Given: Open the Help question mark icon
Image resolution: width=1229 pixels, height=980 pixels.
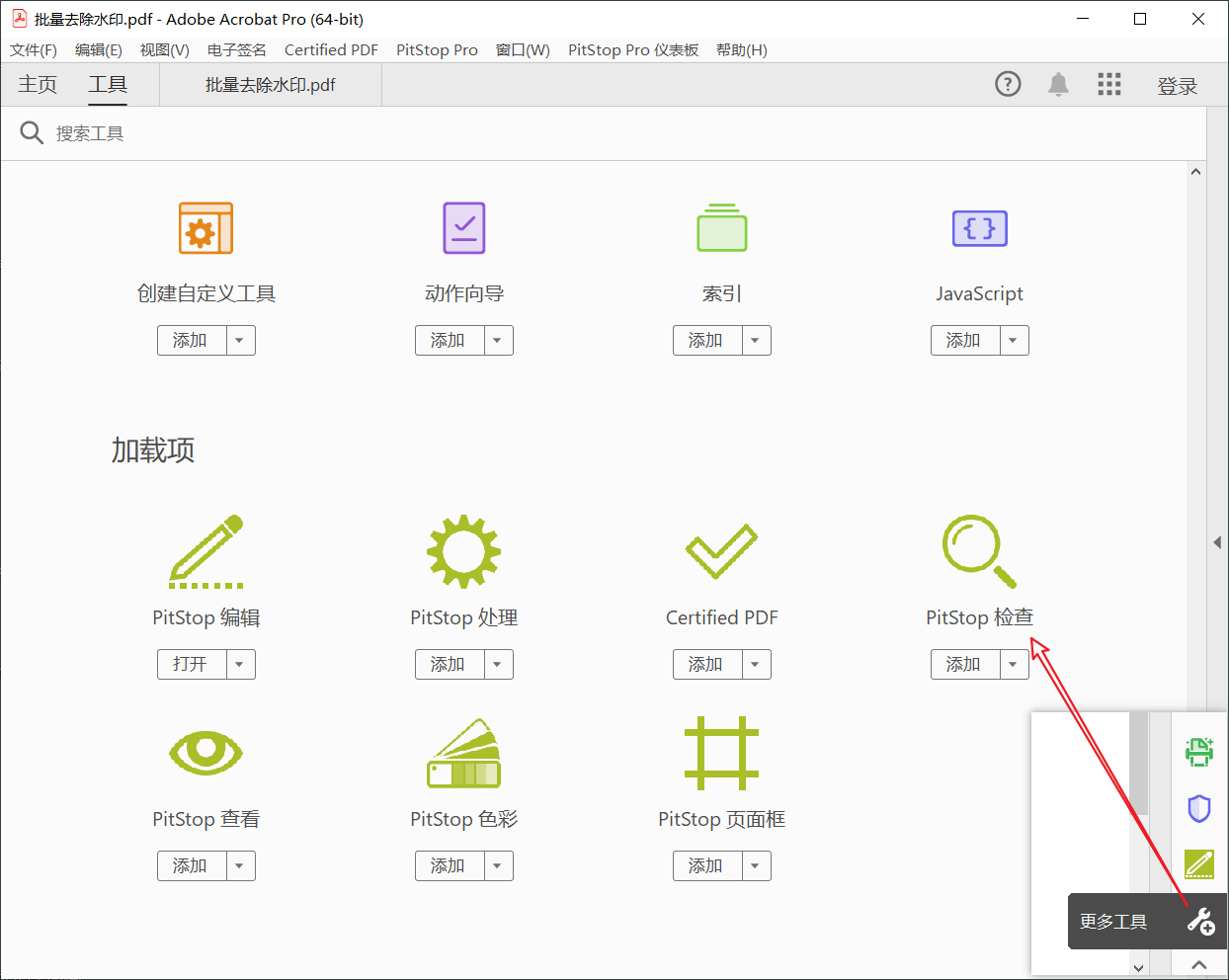Looking at the screenshot, I should [1008, 84].
